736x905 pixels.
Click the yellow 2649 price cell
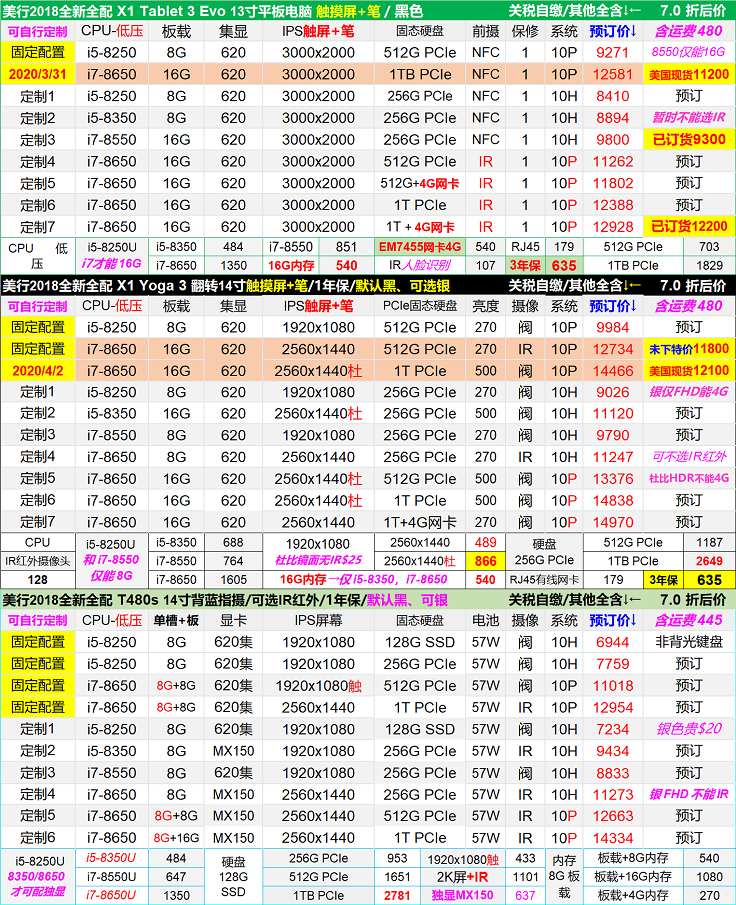709,561
